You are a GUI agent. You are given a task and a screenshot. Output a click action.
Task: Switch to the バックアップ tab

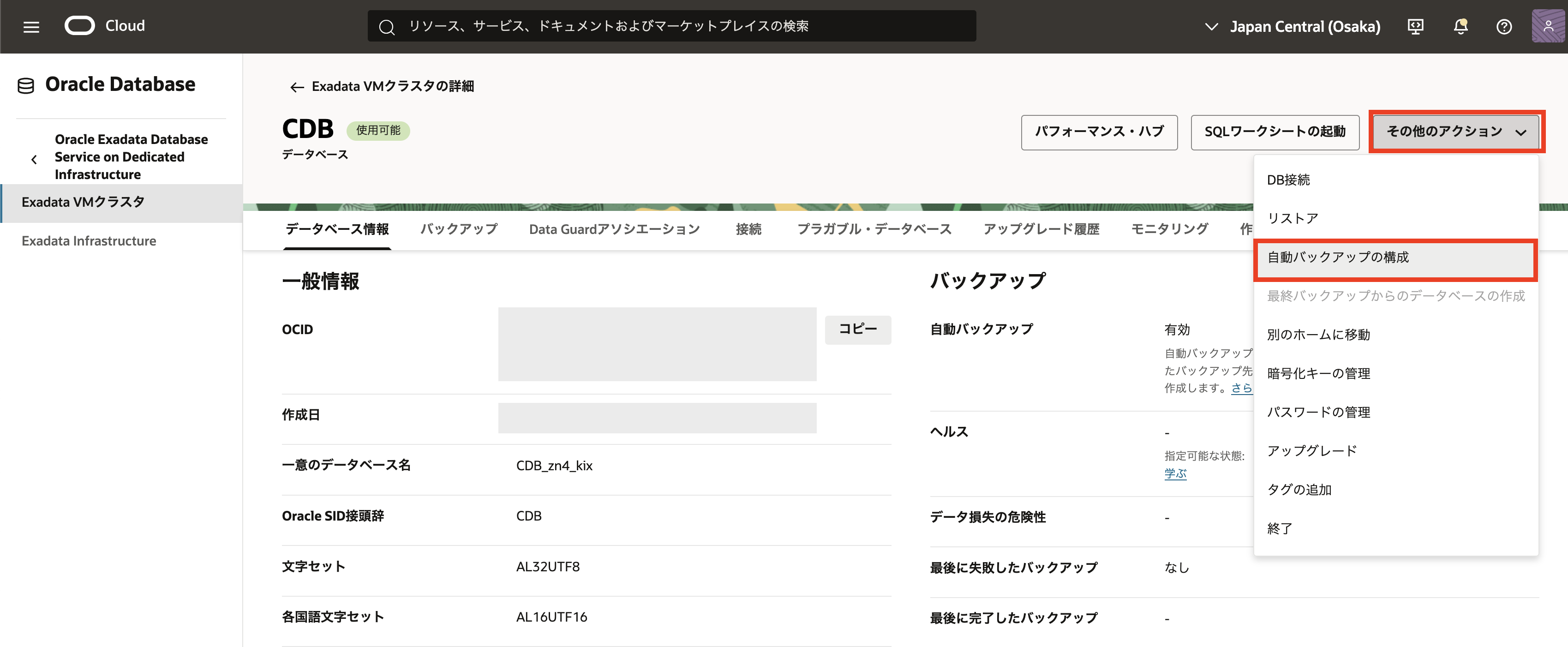pyautogui.click(x=458, y=229)
